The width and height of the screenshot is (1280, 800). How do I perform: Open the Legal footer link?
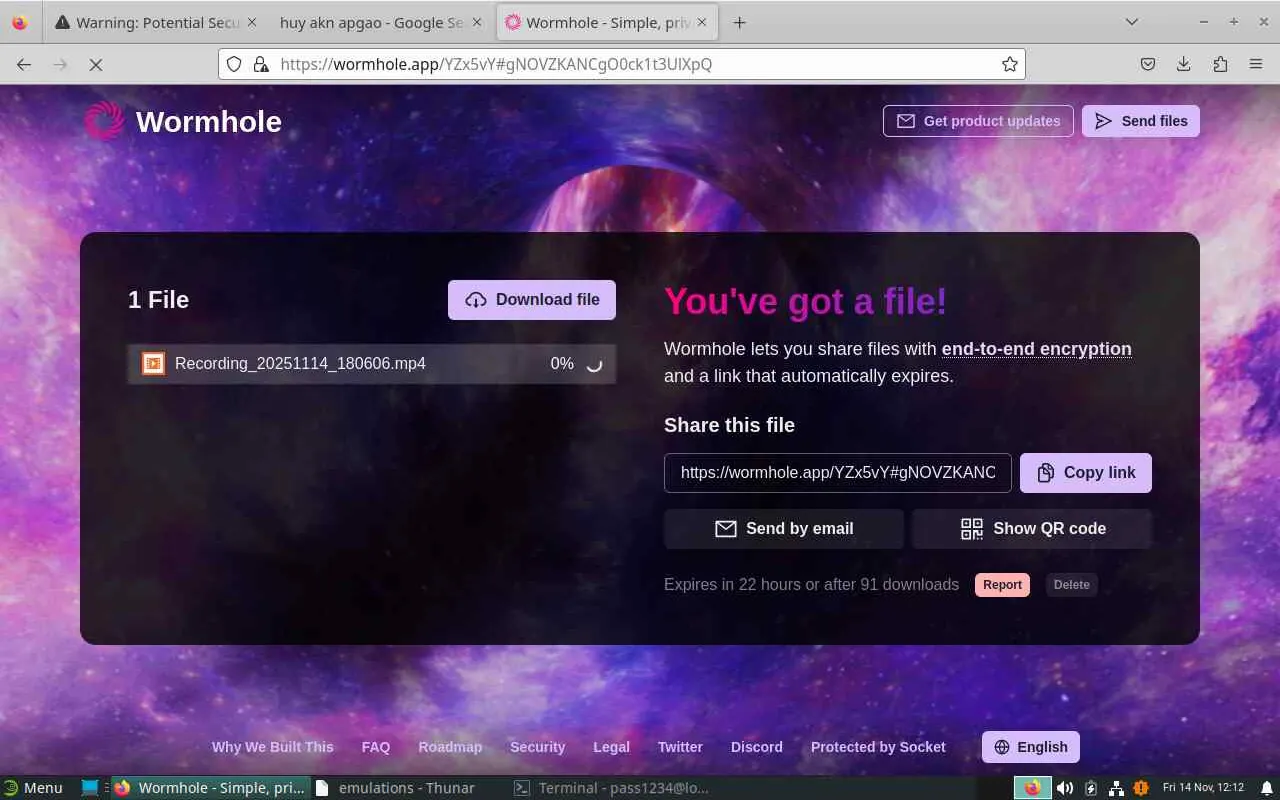(611, 747)
